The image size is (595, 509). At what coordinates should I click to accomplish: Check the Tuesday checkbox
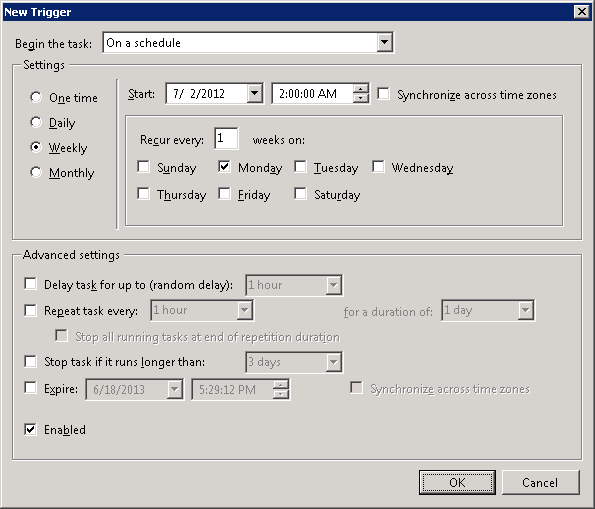[x=300, y=167]
